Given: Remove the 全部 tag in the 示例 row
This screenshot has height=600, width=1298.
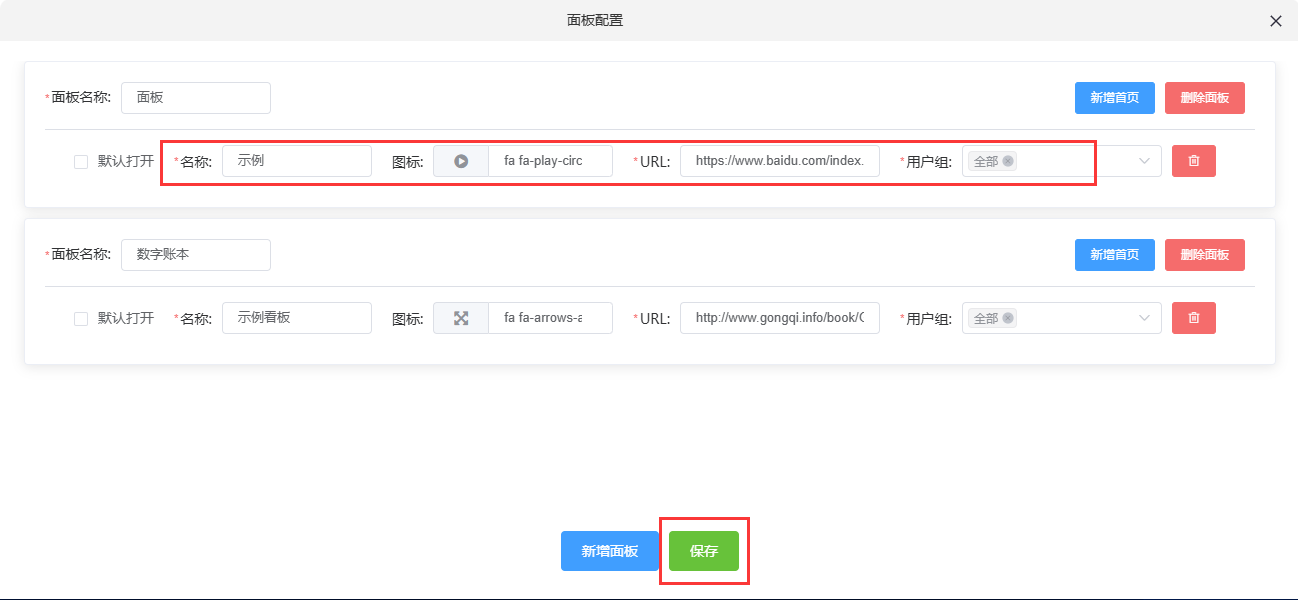Looking at the screenshot, I should tap(1008, 161).
